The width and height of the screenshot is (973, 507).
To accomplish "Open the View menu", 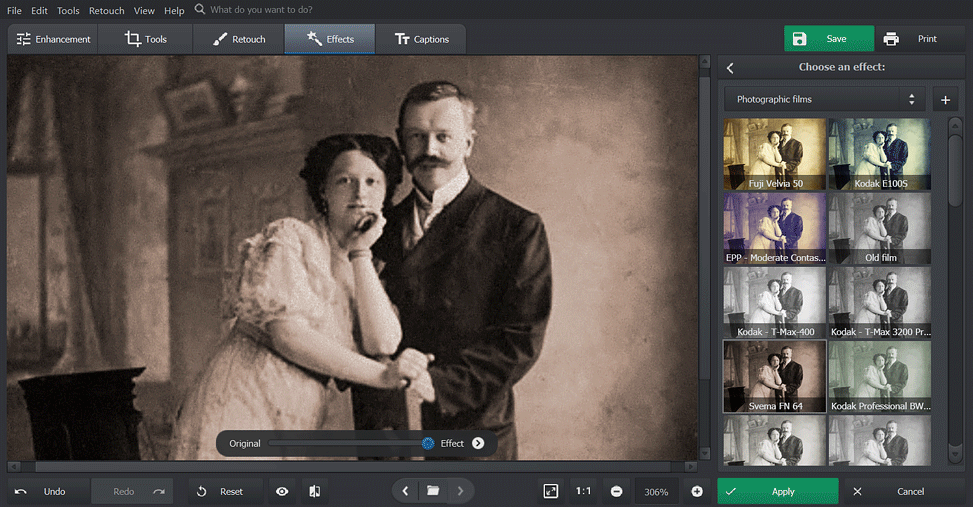I will 144,11.
